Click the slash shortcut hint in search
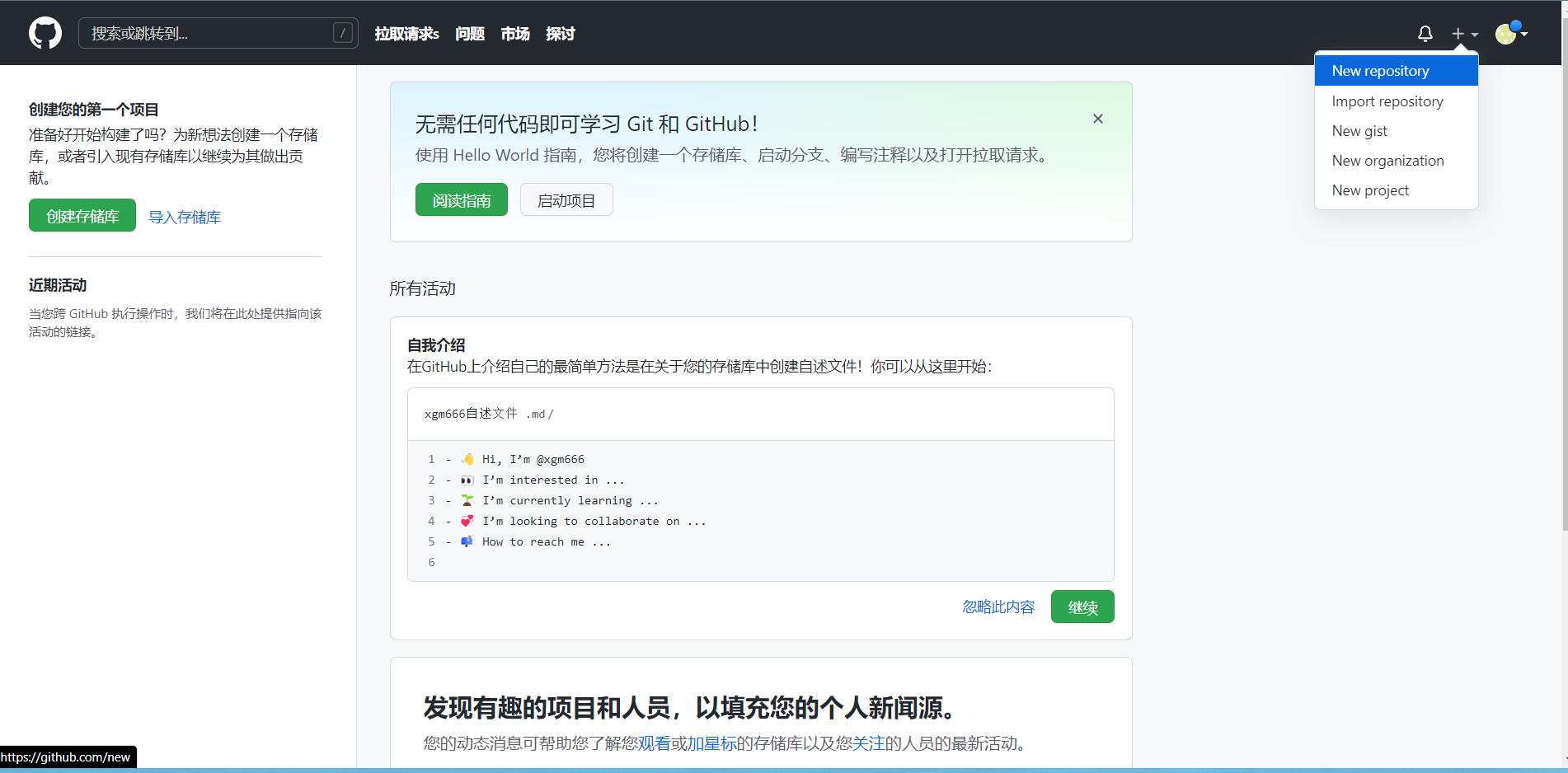The image size is (1568, 773). (343, 33)
